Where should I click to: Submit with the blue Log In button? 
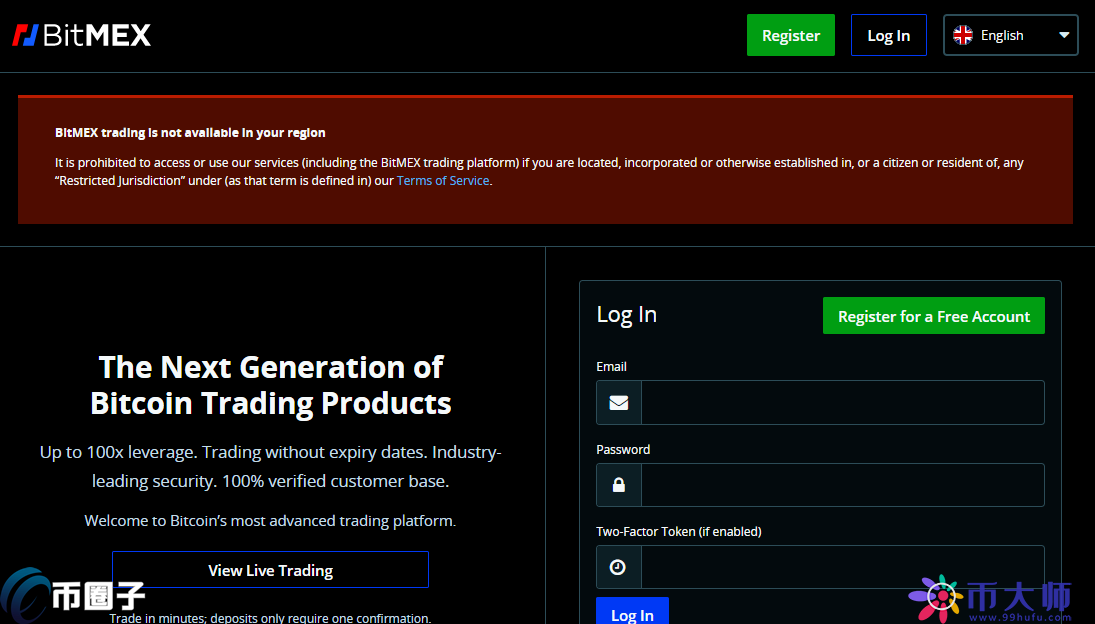(632, 612)
